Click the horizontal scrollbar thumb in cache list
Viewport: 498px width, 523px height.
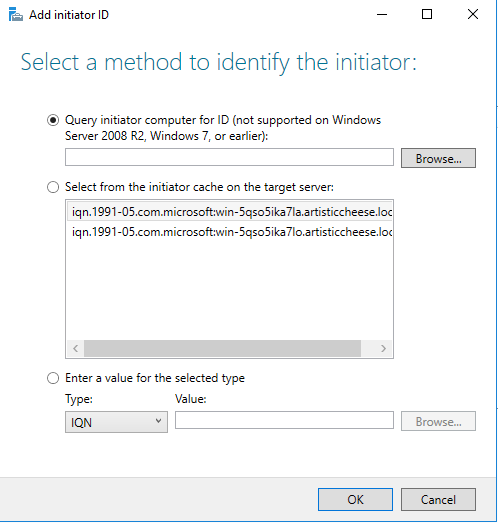click(x=222, y=349)
